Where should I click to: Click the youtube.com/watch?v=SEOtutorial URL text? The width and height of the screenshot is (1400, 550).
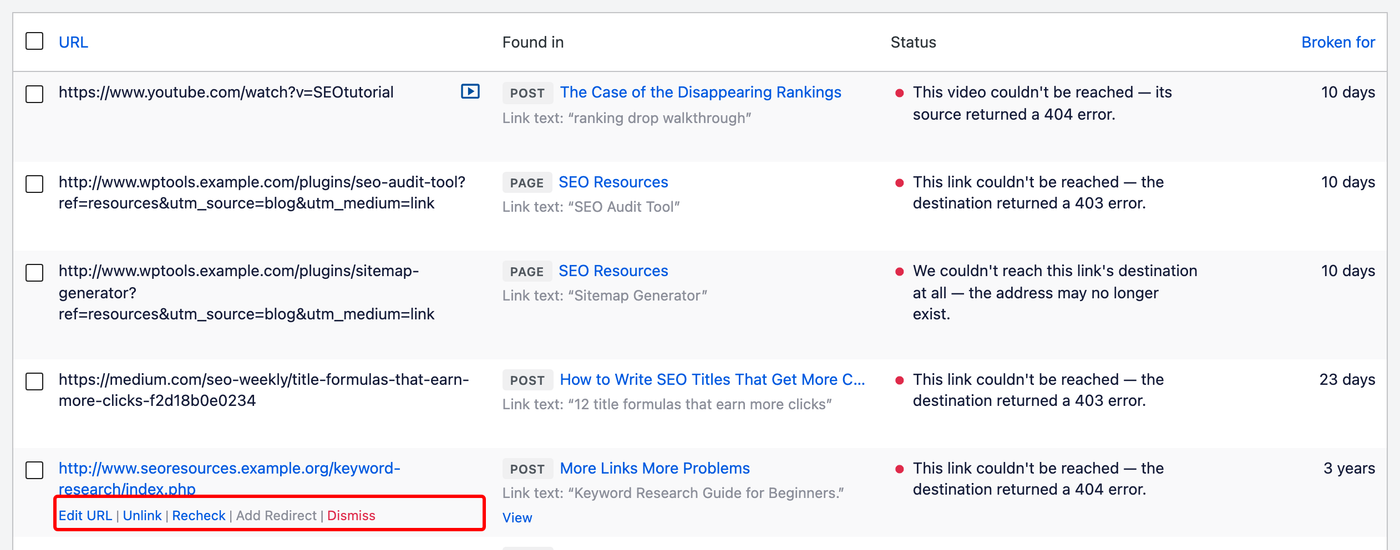[x=226, y=92]
